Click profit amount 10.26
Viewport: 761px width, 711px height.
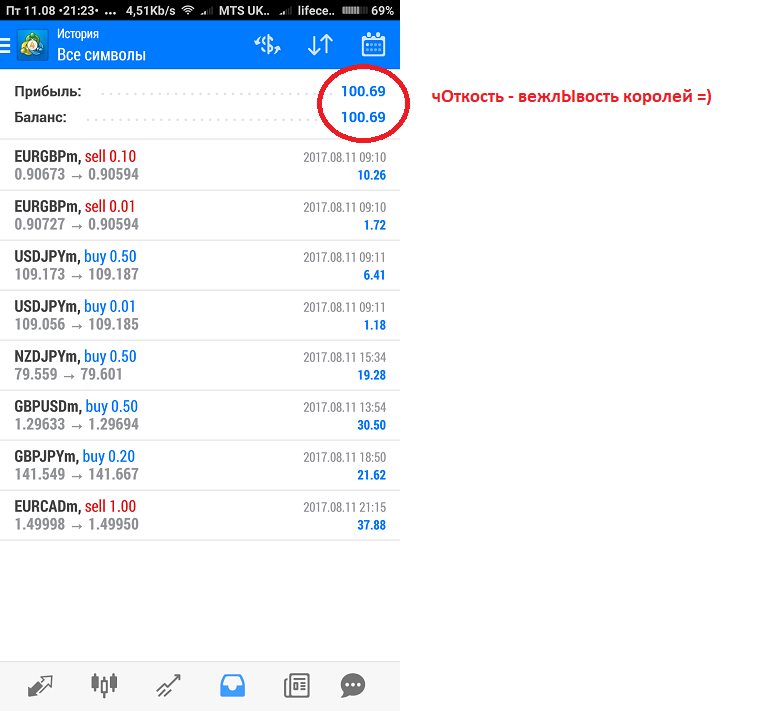click(372, 175)
